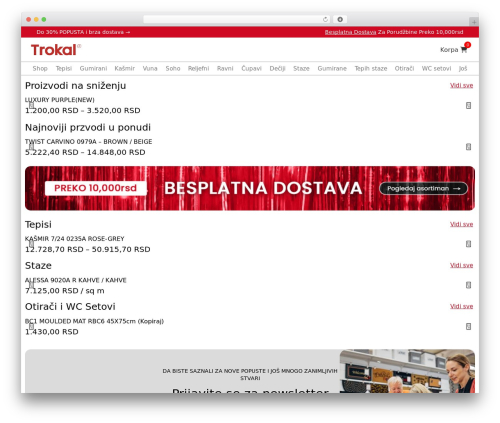Screen dimensions: 500x423
Task: Click Vidi sve for Otirači i WC Setovi
Action: coord(461,306)
